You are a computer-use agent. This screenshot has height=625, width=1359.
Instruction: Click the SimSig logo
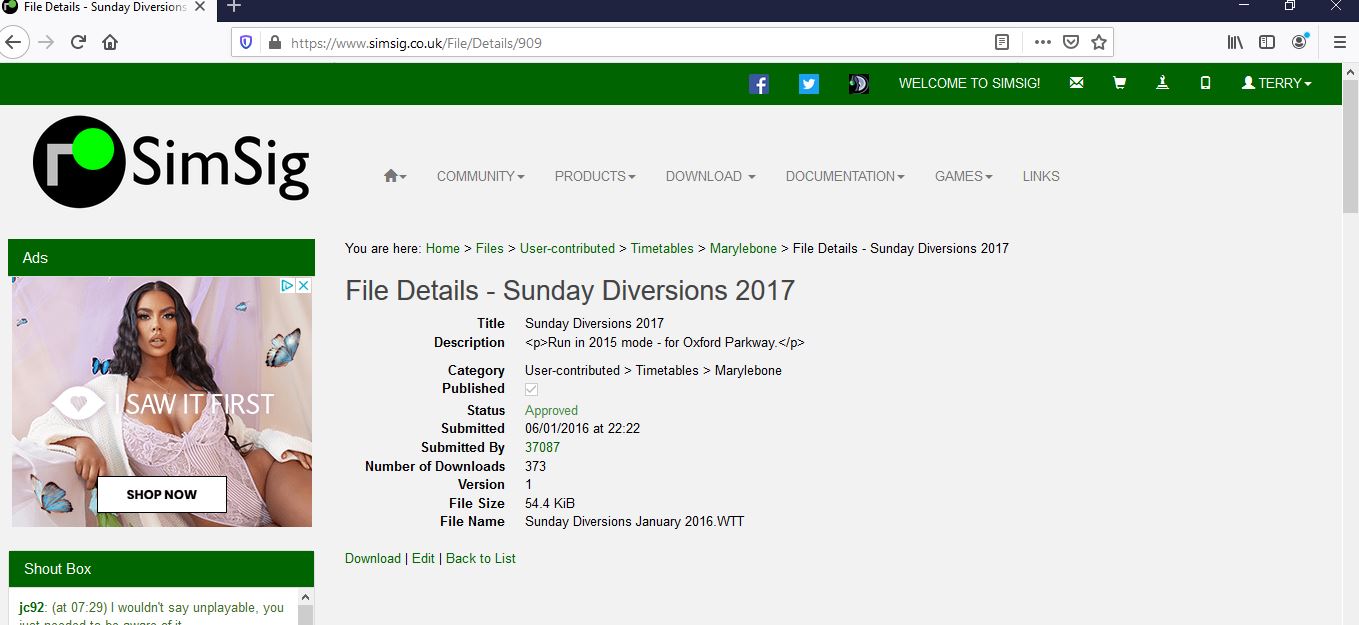(x=171, y=161)
